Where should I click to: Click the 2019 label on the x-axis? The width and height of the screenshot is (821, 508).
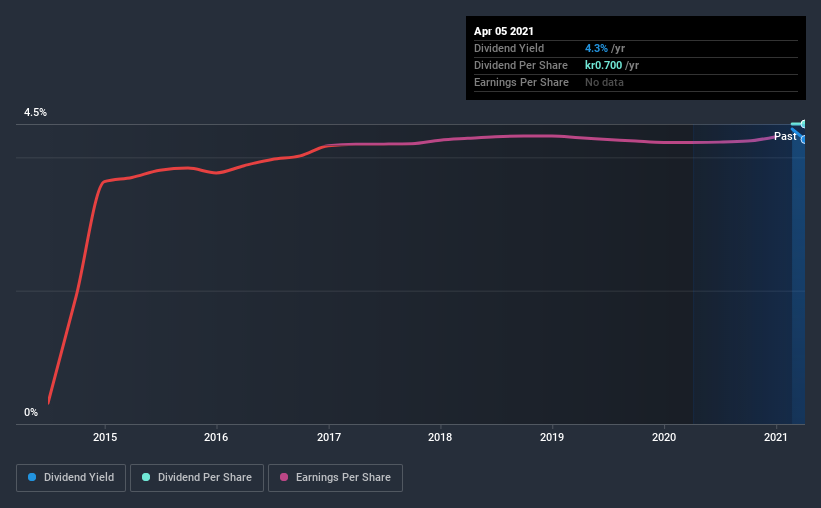click(552, 437)
